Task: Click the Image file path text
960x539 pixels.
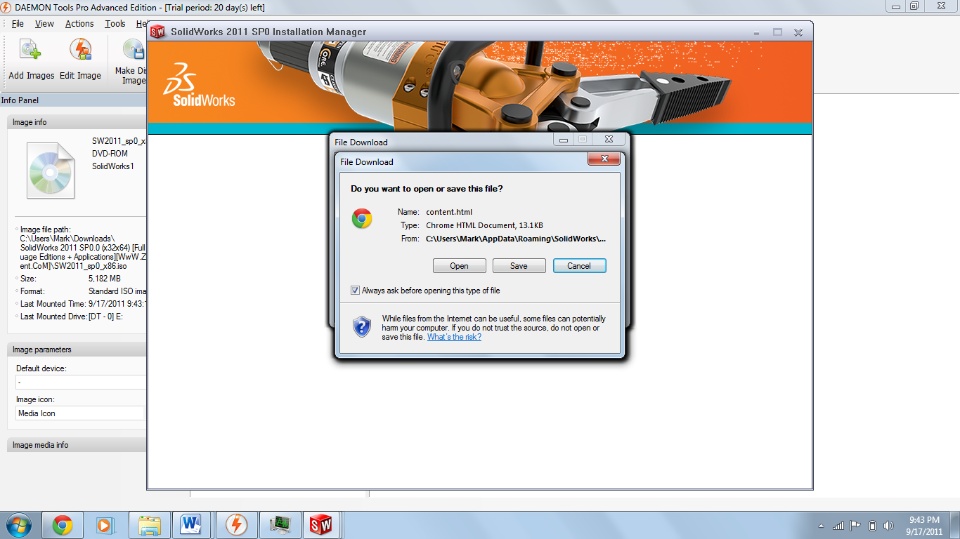Action: click(x=81, y=247)
